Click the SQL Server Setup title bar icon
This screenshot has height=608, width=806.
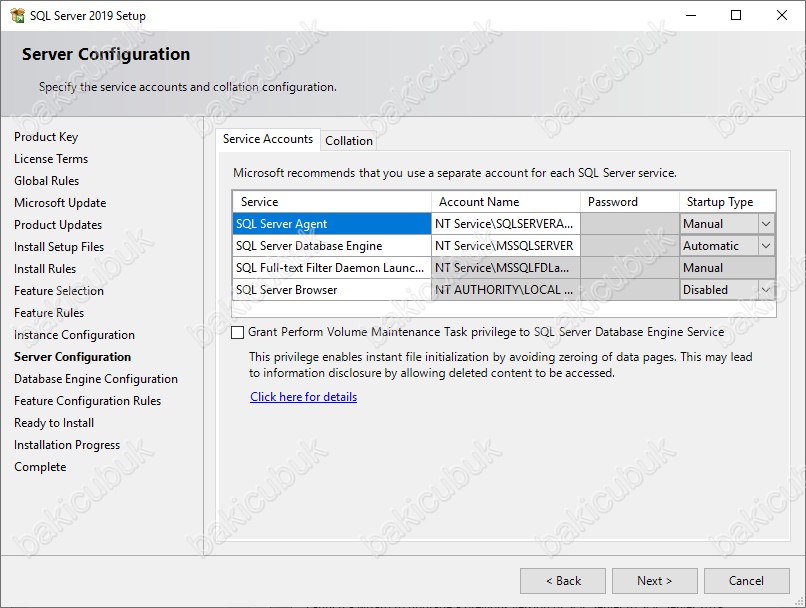click(x=16, y=16)
